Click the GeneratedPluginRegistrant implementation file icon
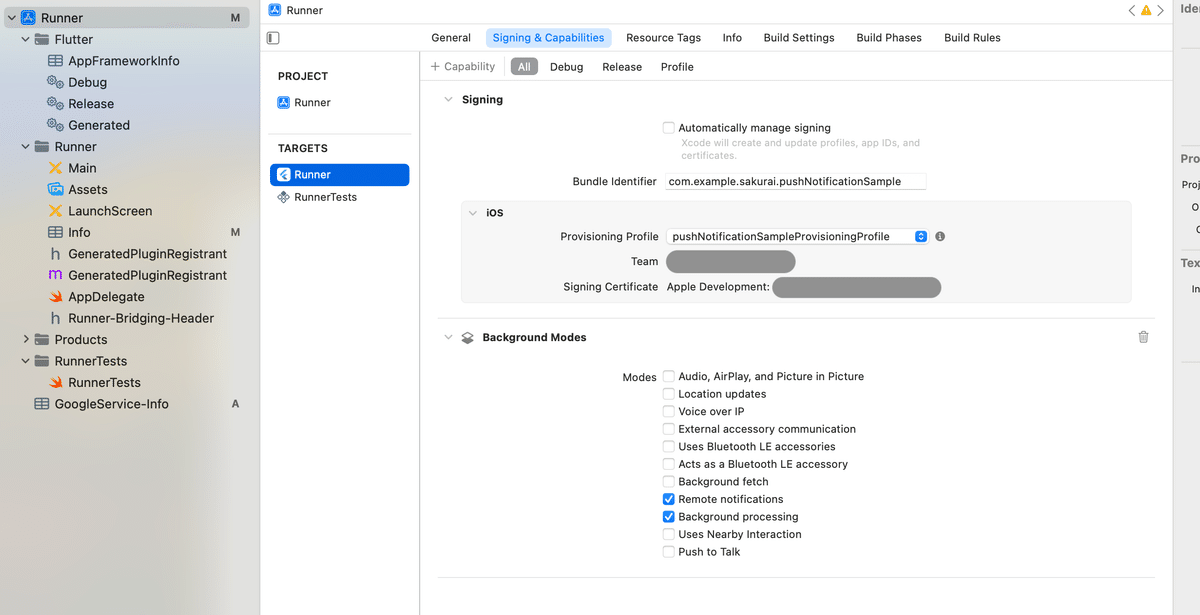This screenshot has height=615, width=1200. [x=56, y=275]
